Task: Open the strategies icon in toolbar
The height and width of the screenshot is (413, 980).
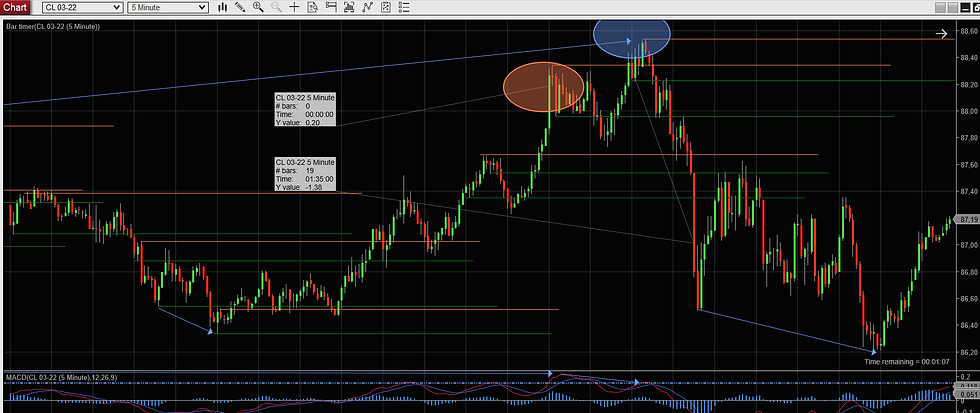Action: 386,7
